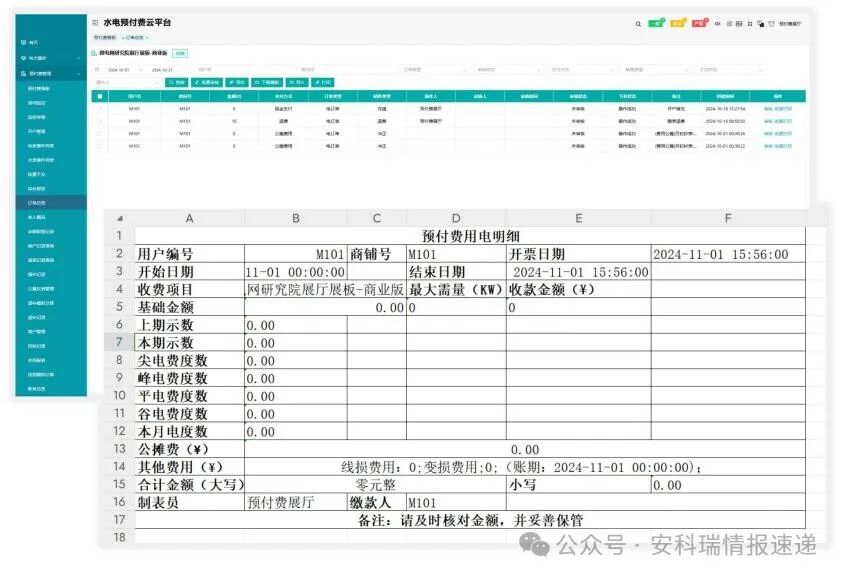Click the 开票日期 cell
Viewport: 844px width, 579px height.
[x=579, y=253]
